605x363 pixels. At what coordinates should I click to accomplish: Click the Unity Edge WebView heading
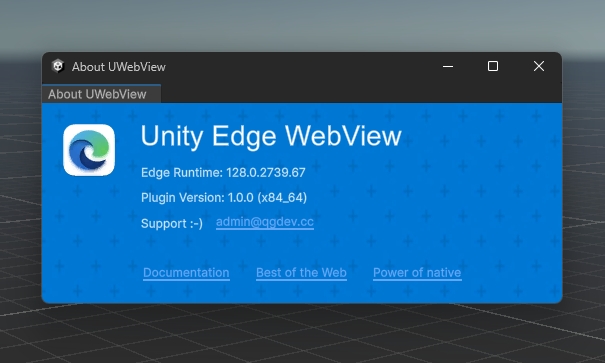(271, 136)
